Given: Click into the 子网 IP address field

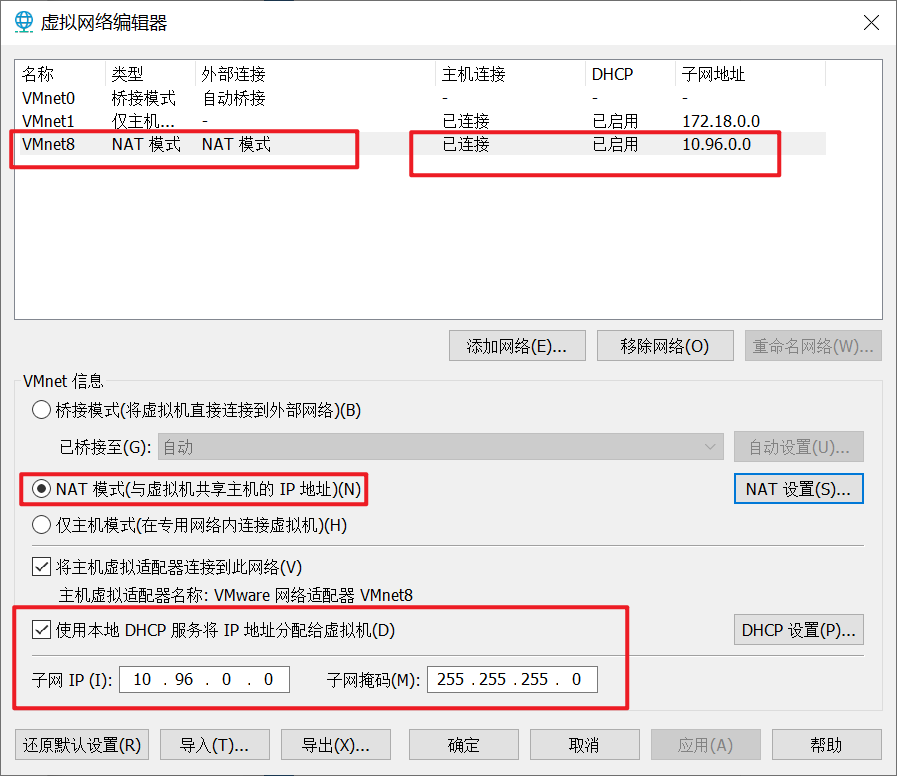Looking at the screenshot, I should tap(204, 680).
